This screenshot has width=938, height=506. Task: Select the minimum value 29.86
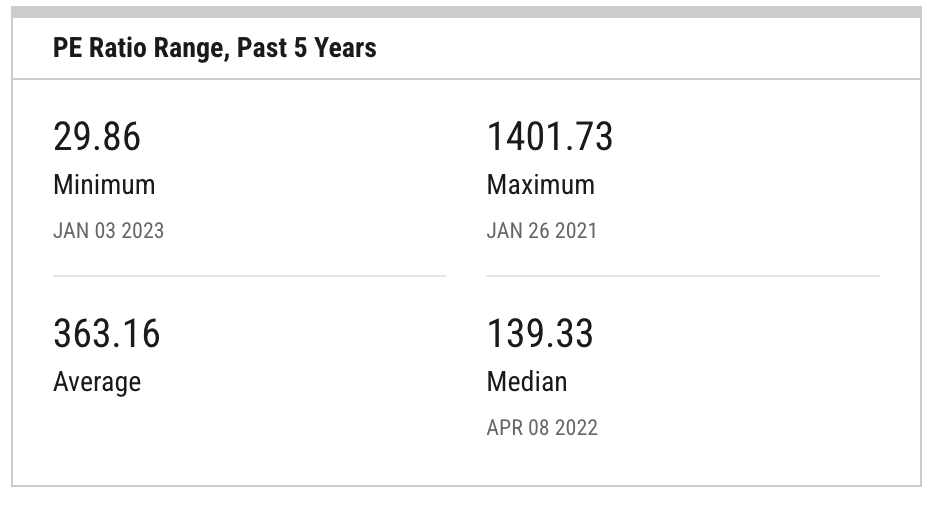point(97,136)
